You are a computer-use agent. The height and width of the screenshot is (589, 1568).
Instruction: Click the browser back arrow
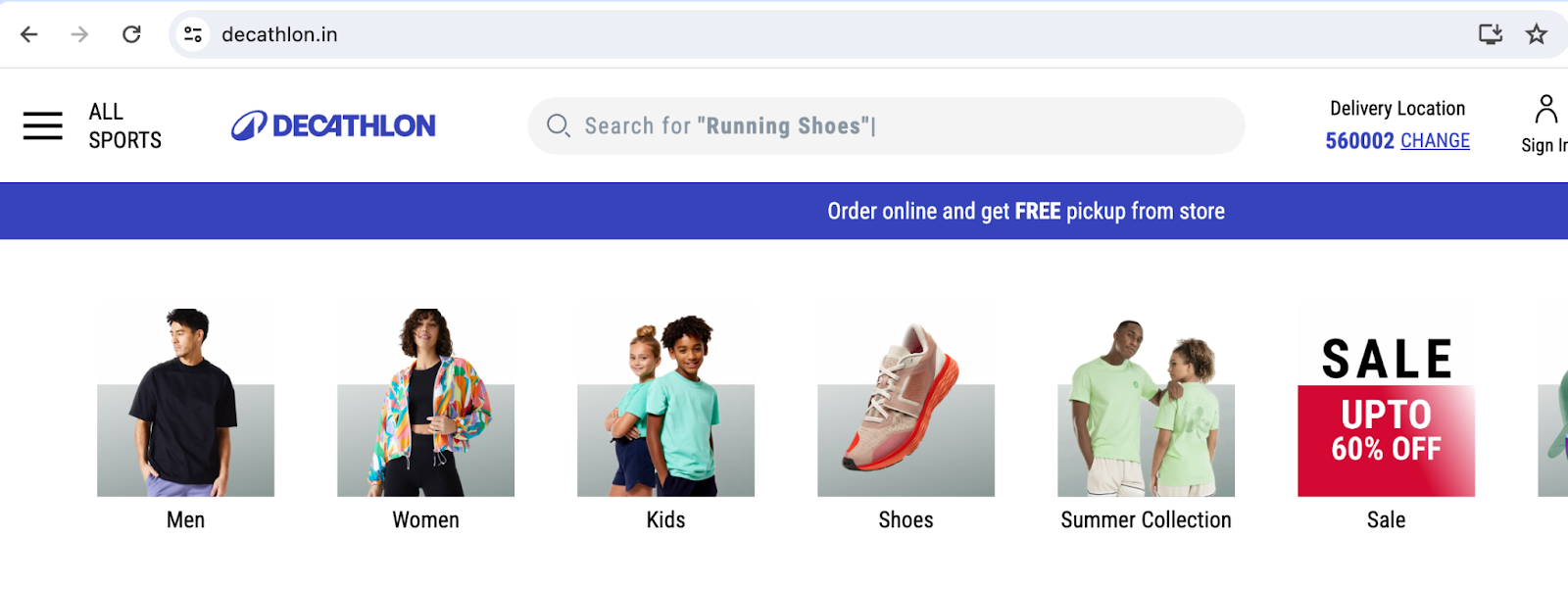point(29,34)
